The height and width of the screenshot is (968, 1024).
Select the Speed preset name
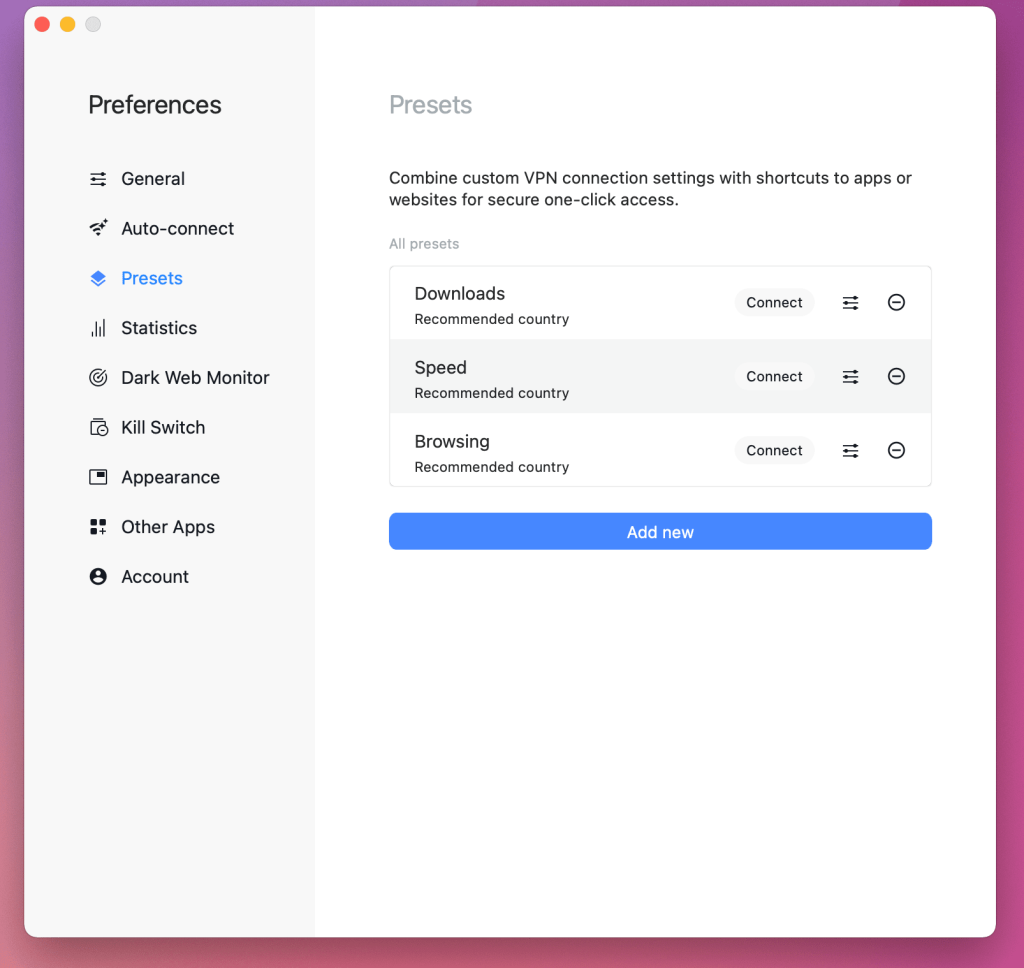[x=441, y=368]
